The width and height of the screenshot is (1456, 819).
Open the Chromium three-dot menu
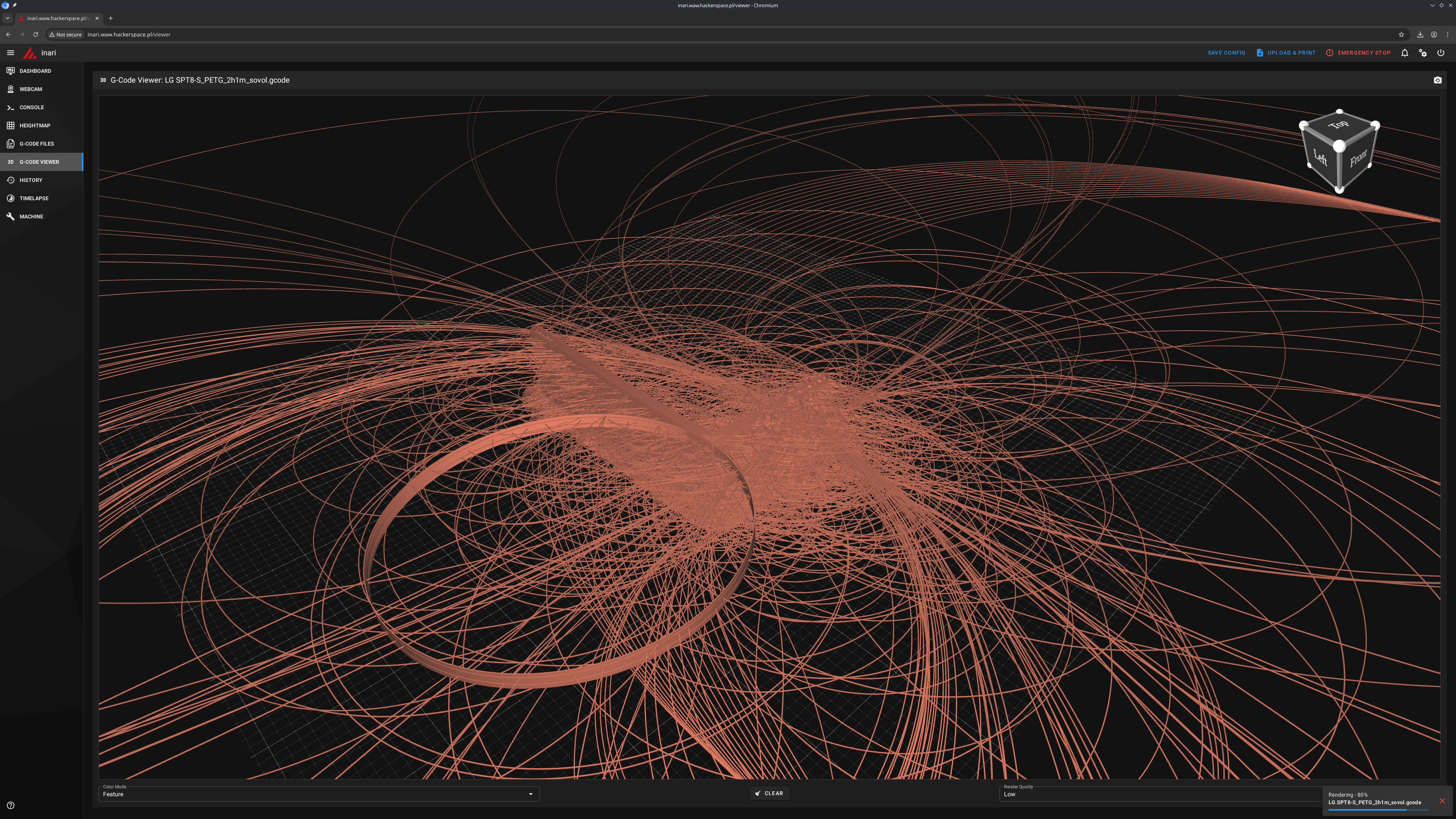[x=1448, y=35]
